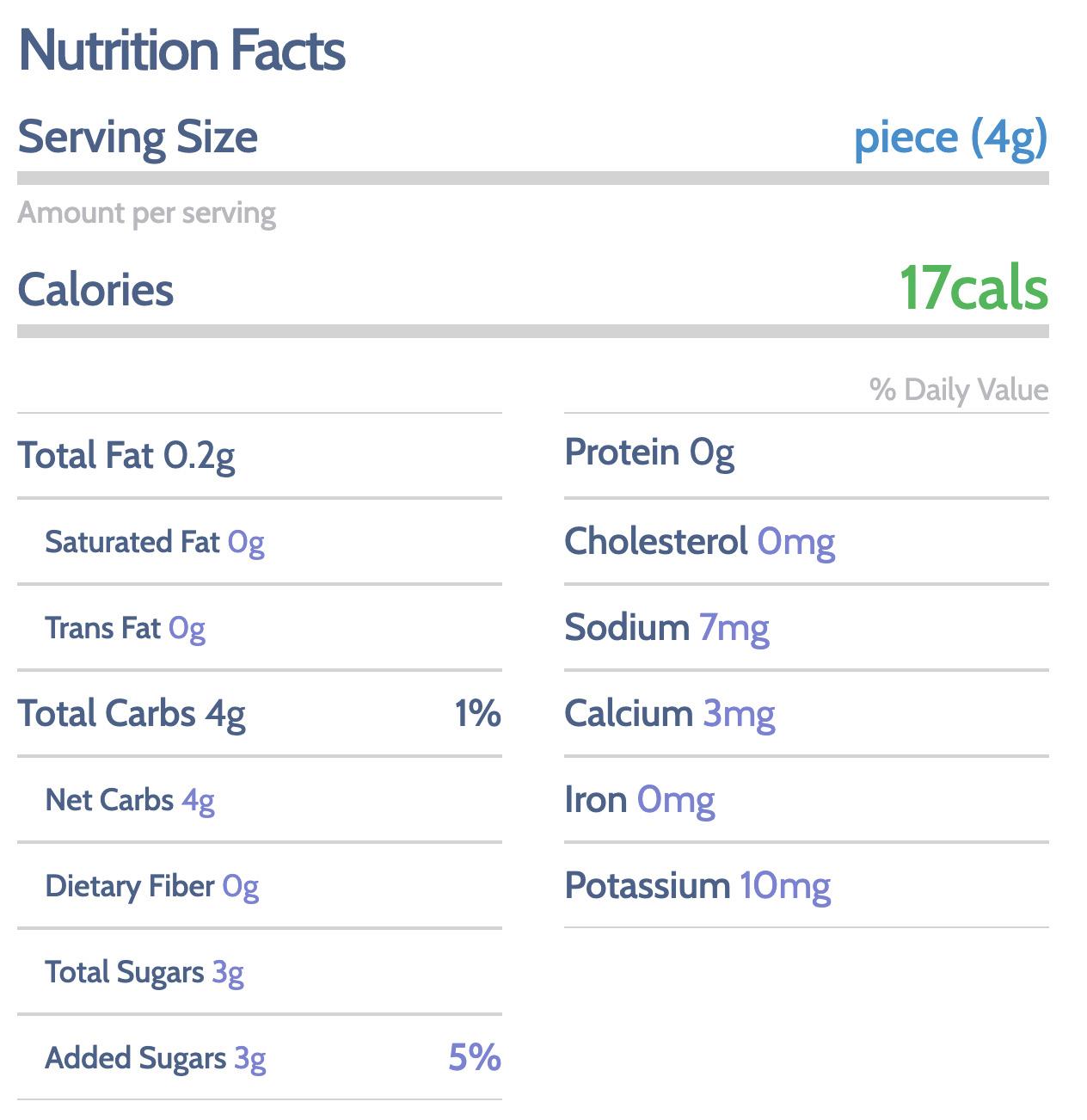
Task: Select the Net Carbs 4g value
Action: 198,801
